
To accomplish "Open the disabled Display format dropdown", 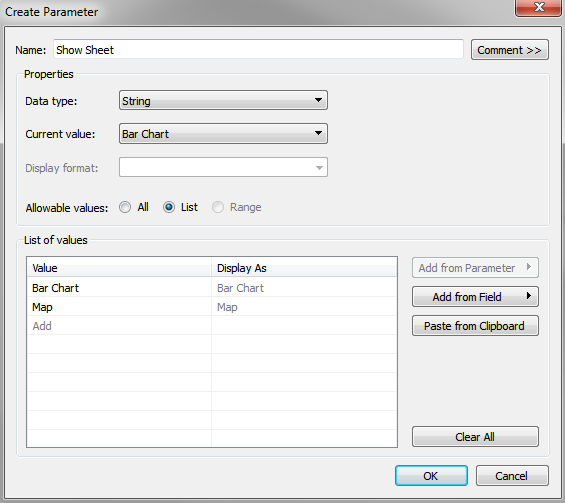I will [223, 167].
